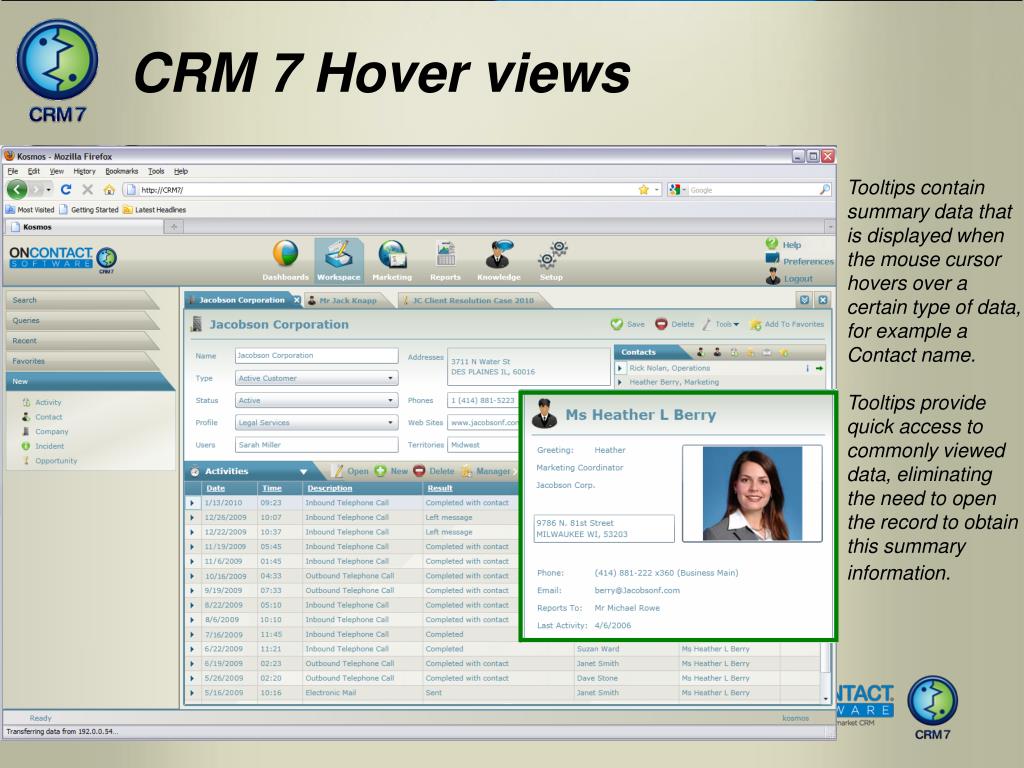Expand the Recent sidebar panel
1024x768 pixels.
click(x=82, y=340)
